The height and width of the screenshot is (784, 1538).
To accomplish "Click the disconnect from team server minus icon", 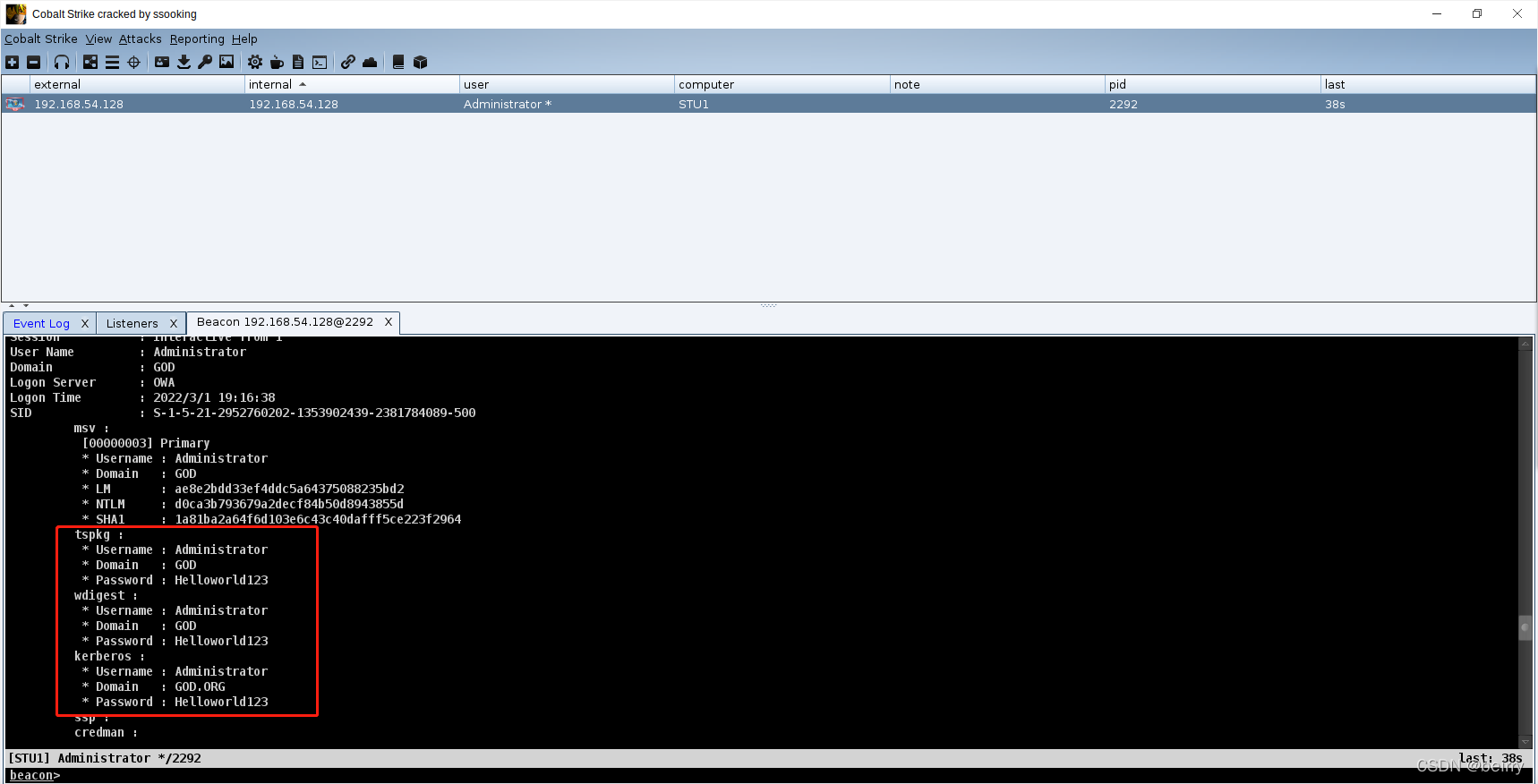I will tap(34, 62).
